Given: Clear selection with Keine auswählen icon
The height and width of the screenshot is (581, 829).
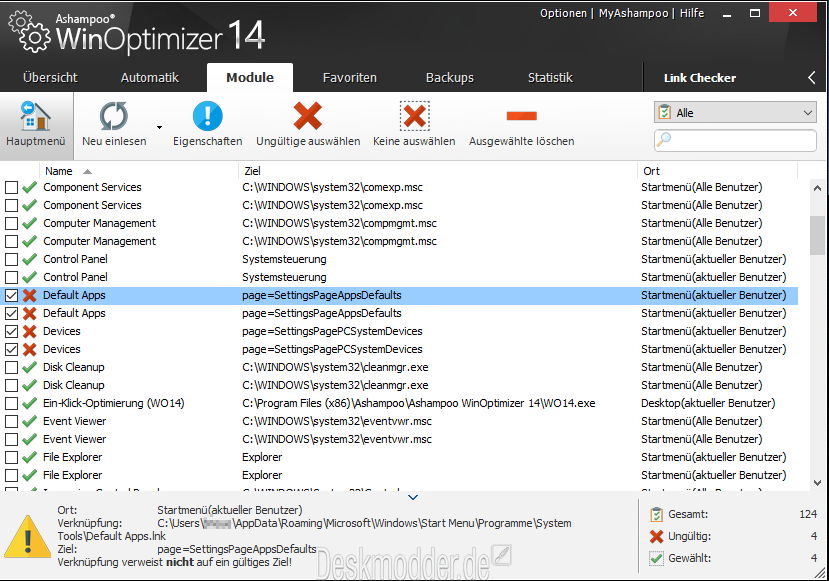Looking at the screenshot, I should [x=414, y=116].
